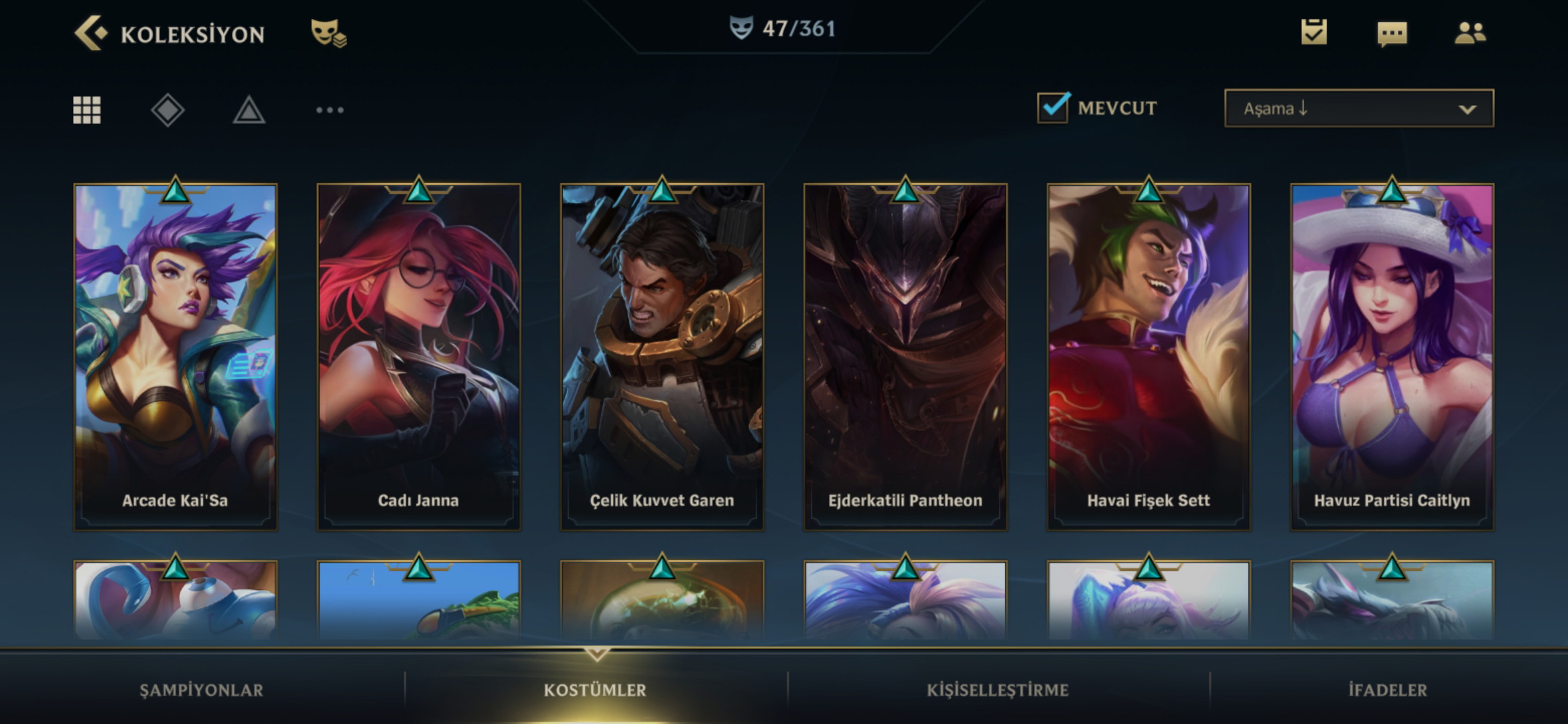Open the missions checklist icon
Viewport: 1568px width, 724px height.
[x=1313, y=32]
